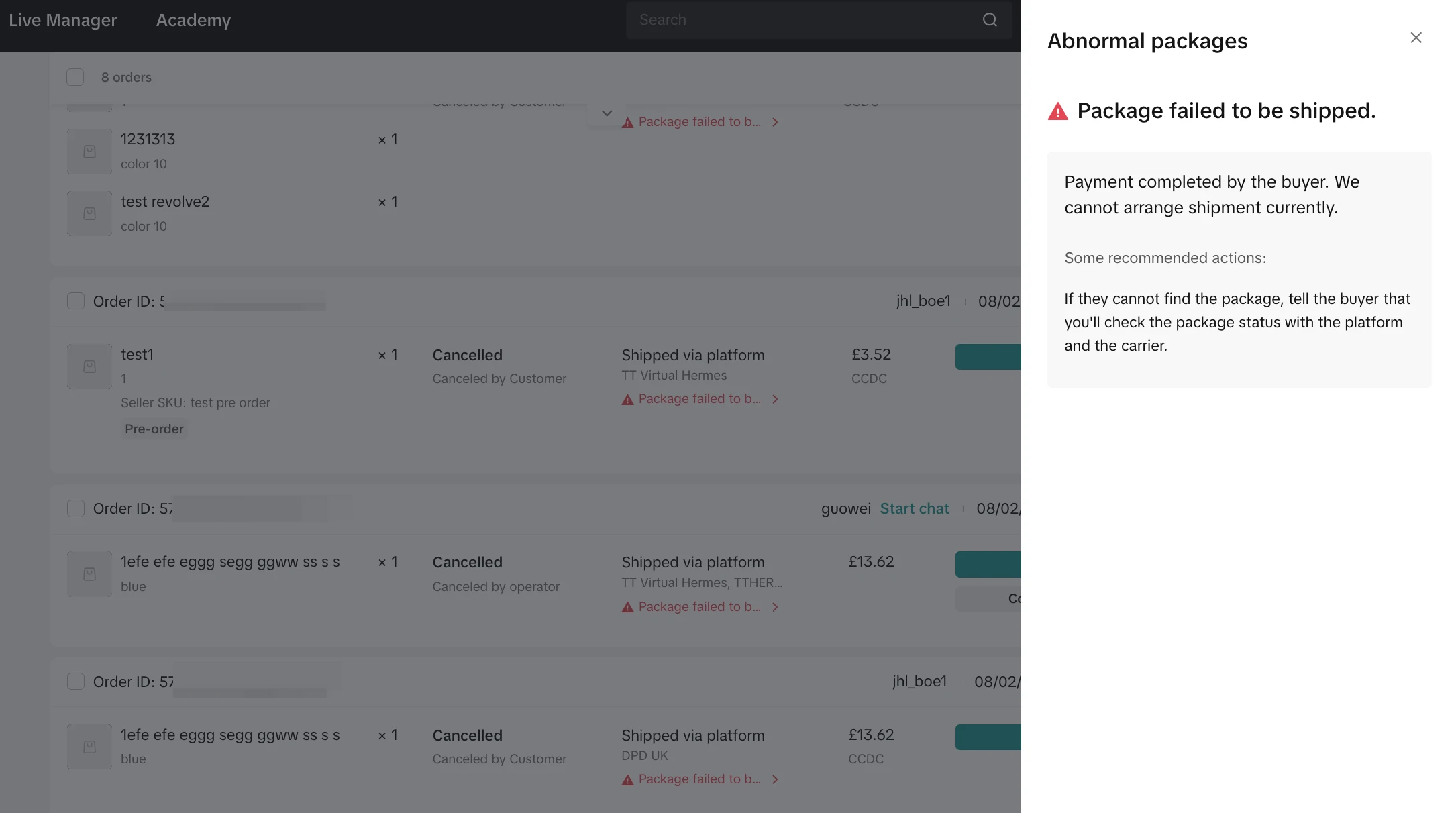
Task: Click Start chat link next to guowei
Action: click(914, 508)
